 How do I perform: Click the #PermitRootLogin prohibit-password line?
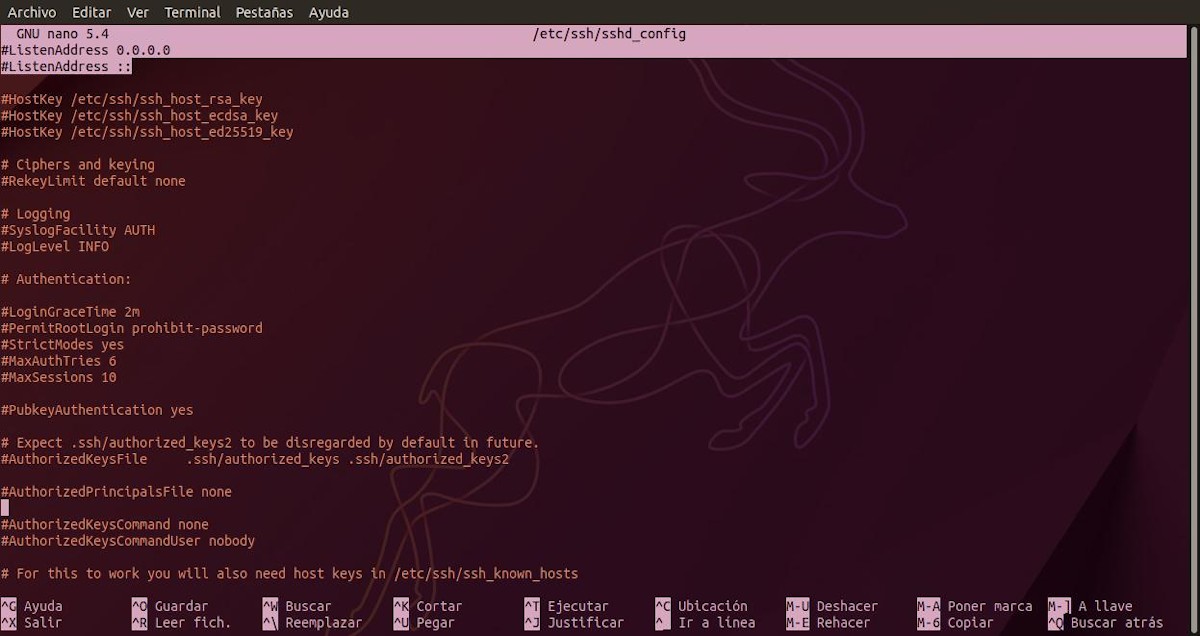click(131, 328)
